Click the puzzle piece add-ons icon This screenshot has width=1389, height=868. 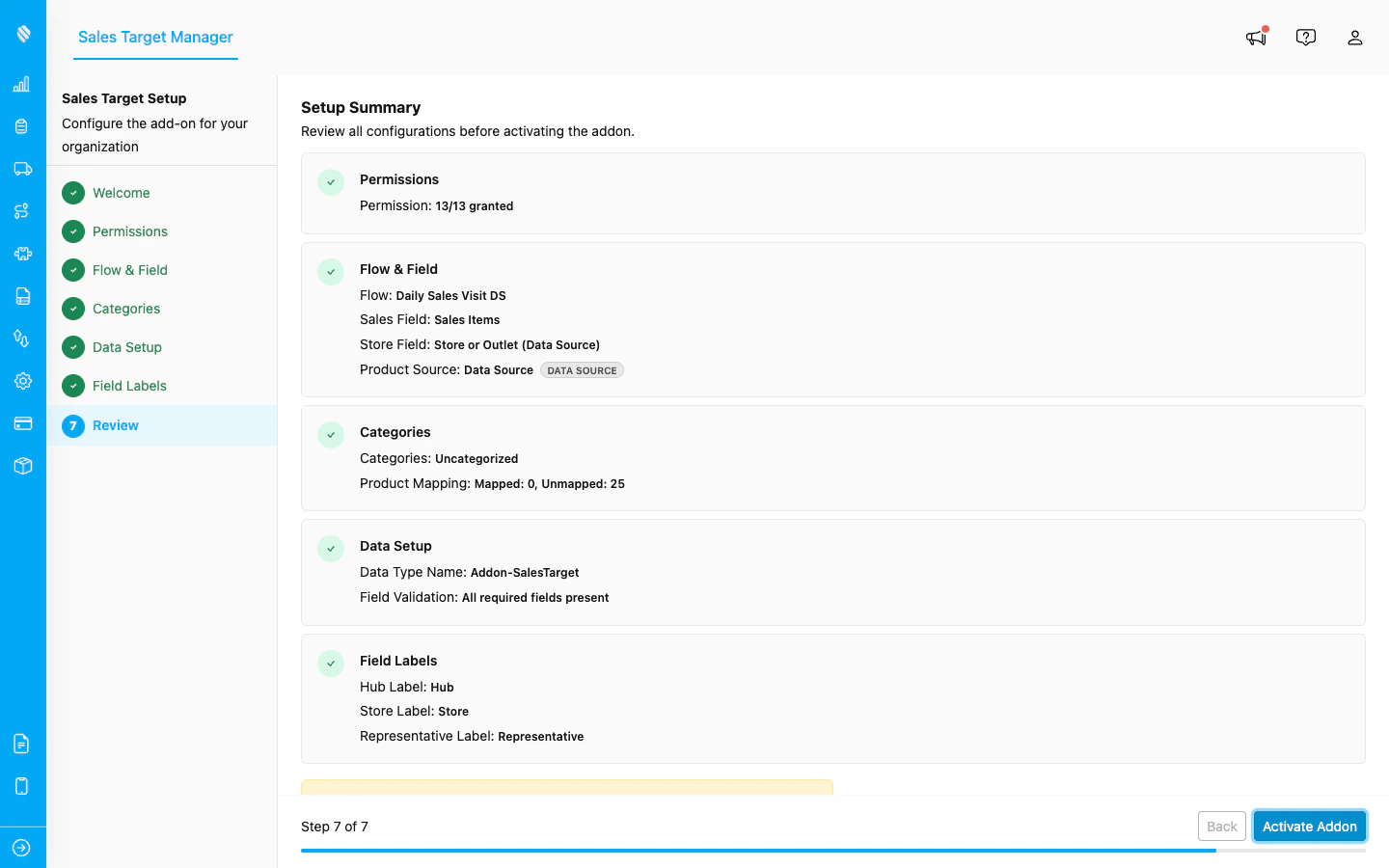pos(22,254)
